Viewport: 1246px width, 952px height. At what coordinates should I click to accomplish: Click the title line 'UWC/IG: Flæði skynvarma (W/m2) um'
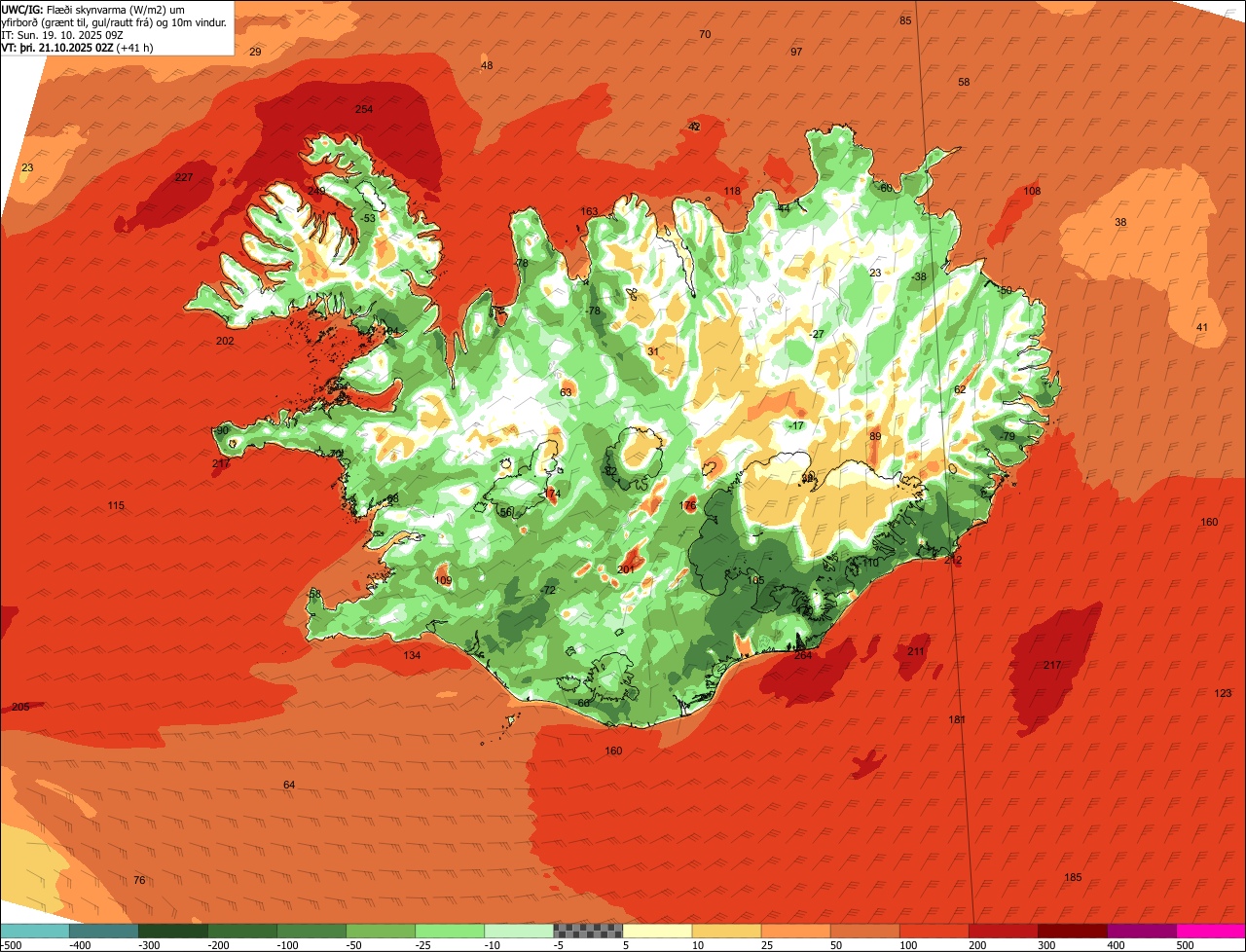(93, 9)
